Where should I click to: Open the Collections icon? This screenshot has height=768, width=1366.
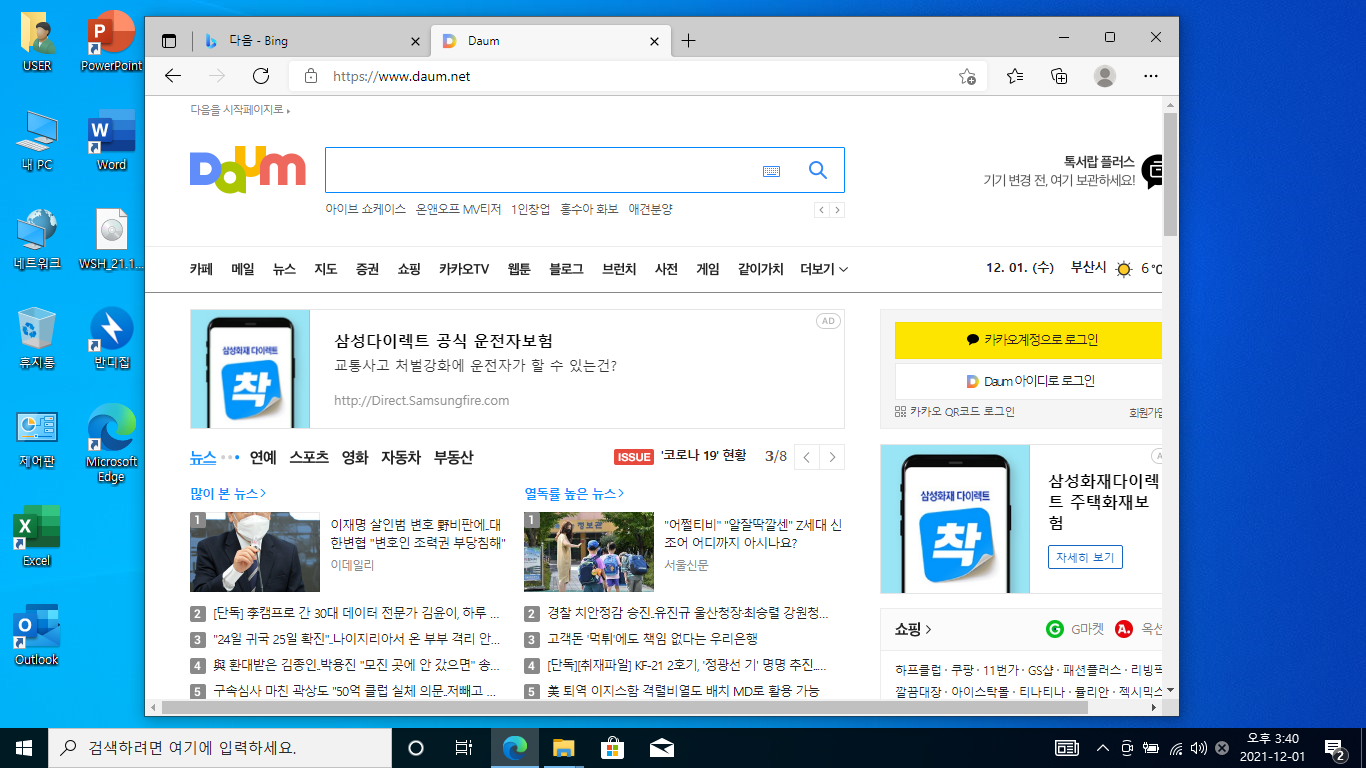point(1060,76)
